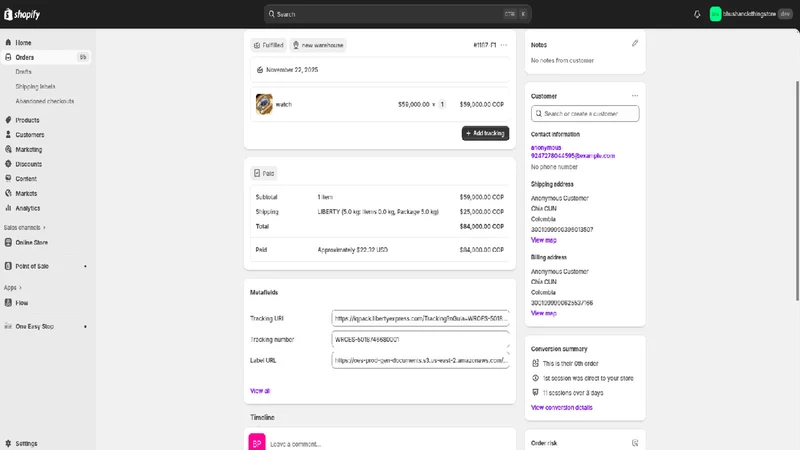Open Online Store channel
800x450 pixels.
coord(32,242)
